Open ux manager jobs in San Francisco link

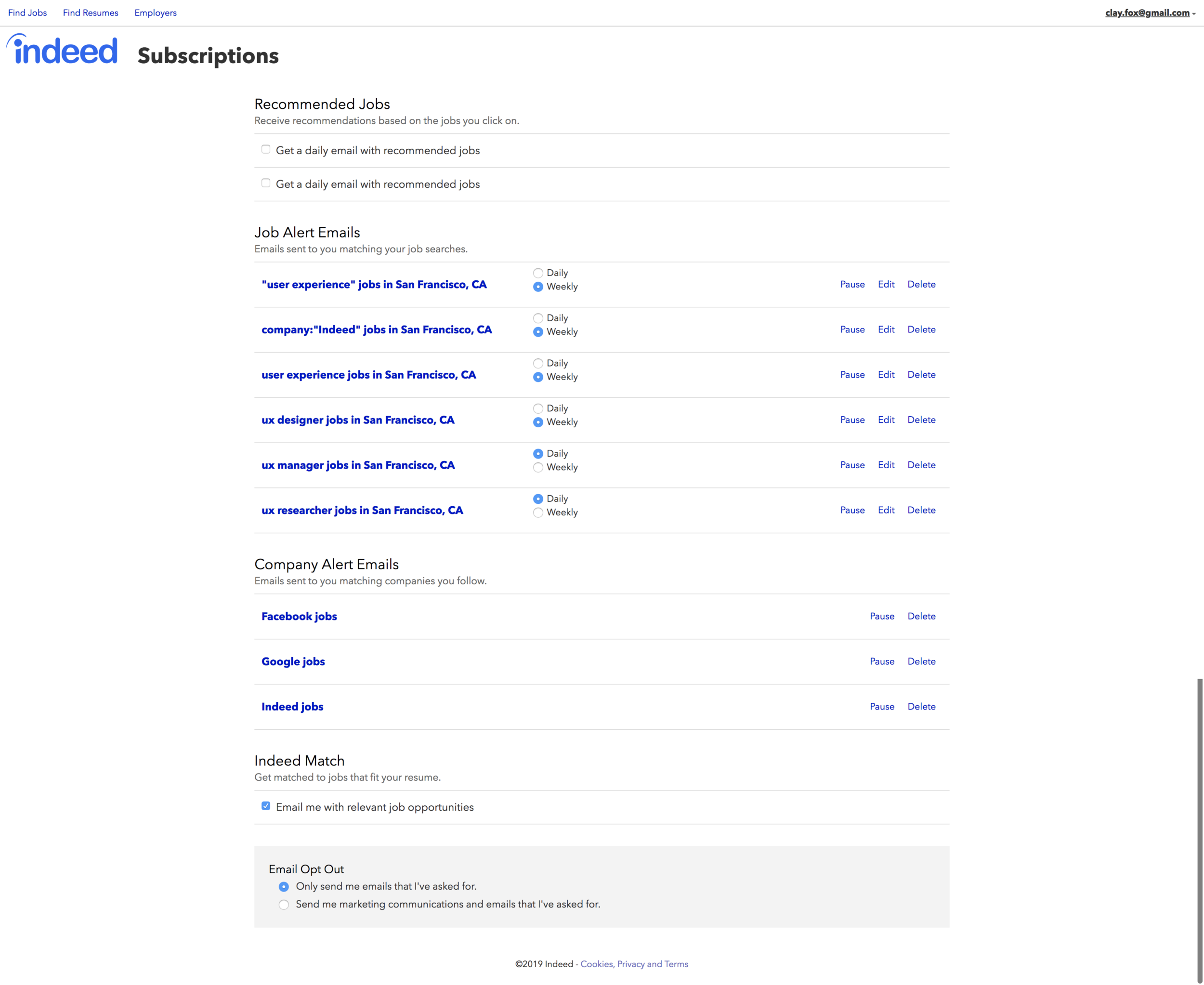358,465
